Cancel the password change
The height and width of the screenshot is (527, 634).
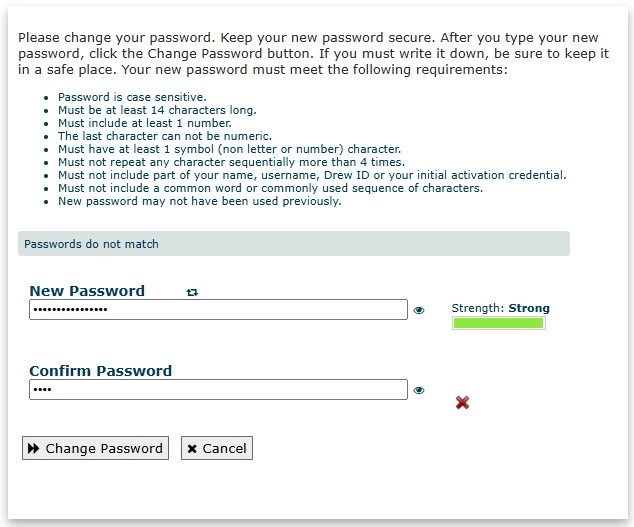pos(217,448)
